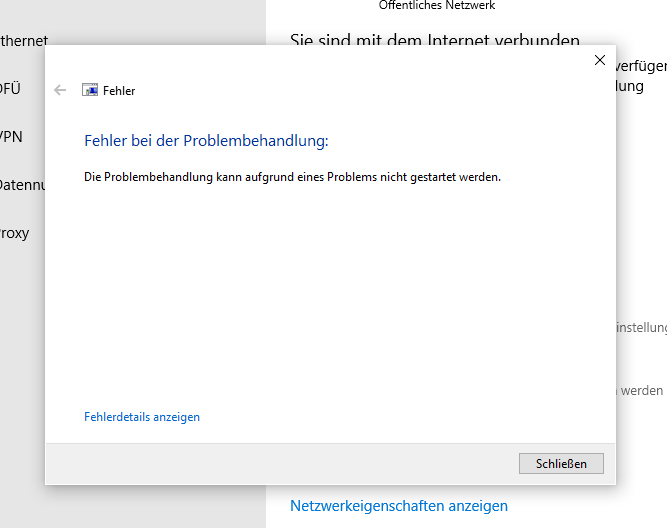Close the Fehler dialog with the X
The image size is (667, 528).
click(600, 60)
